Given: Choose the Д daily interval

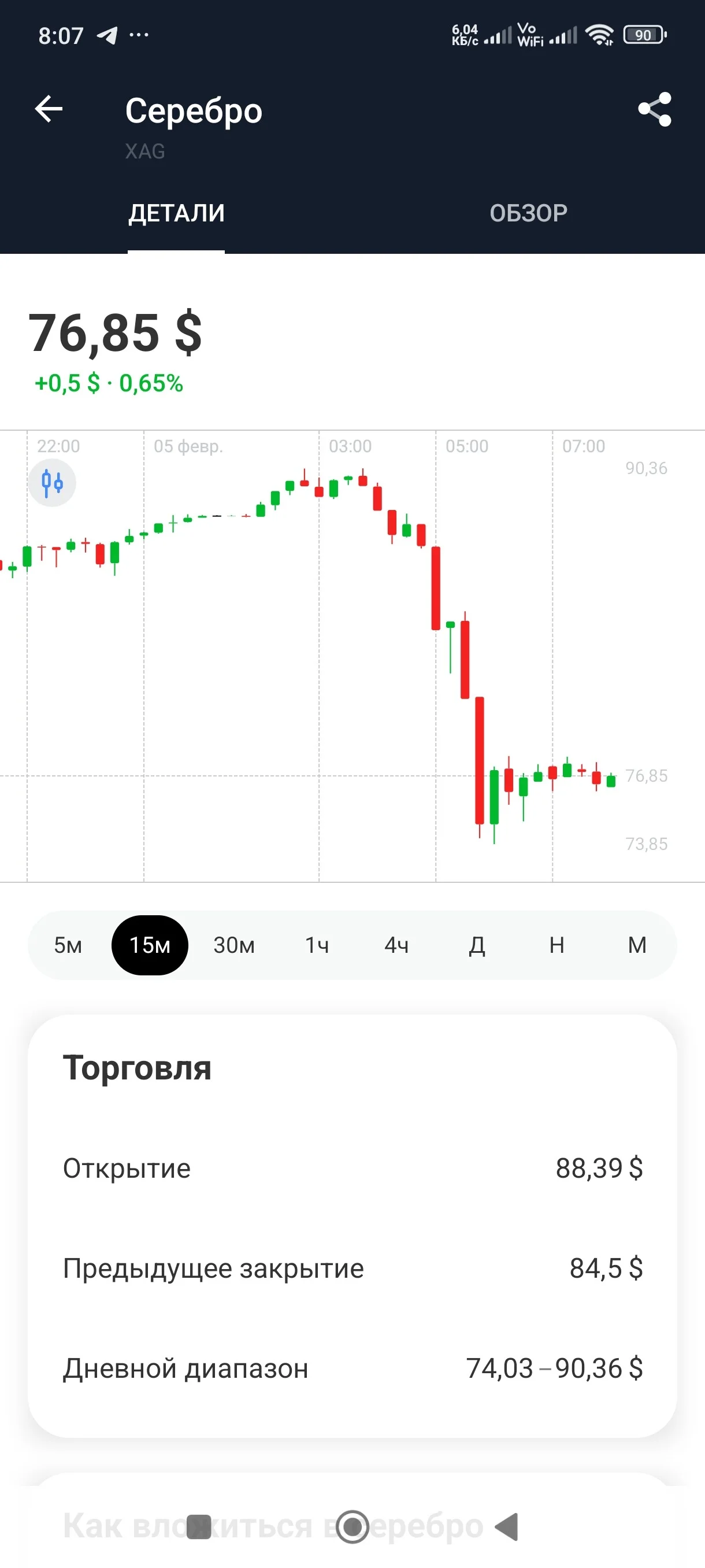Looking at the screenshot, I should [x=477, y=945].
